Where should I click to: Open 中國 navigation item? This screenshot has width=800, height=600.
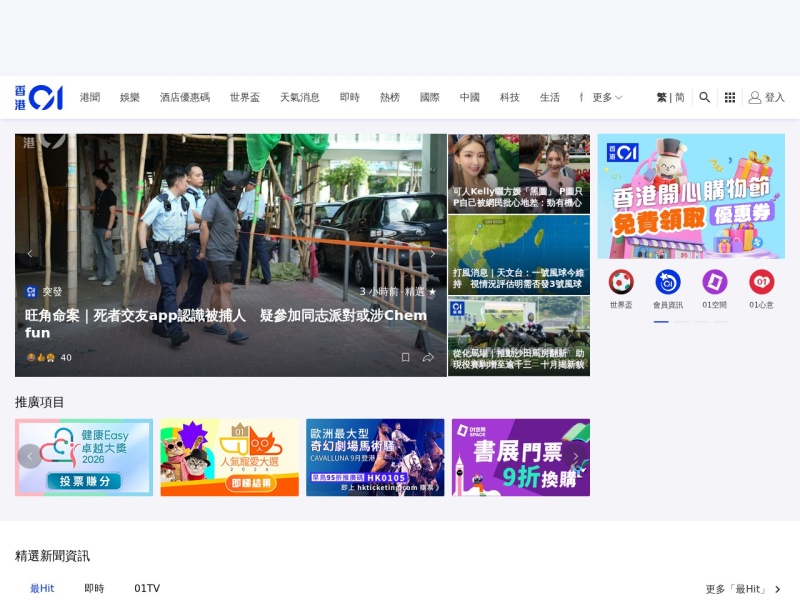pyautogui.click(x=469, y=97)
